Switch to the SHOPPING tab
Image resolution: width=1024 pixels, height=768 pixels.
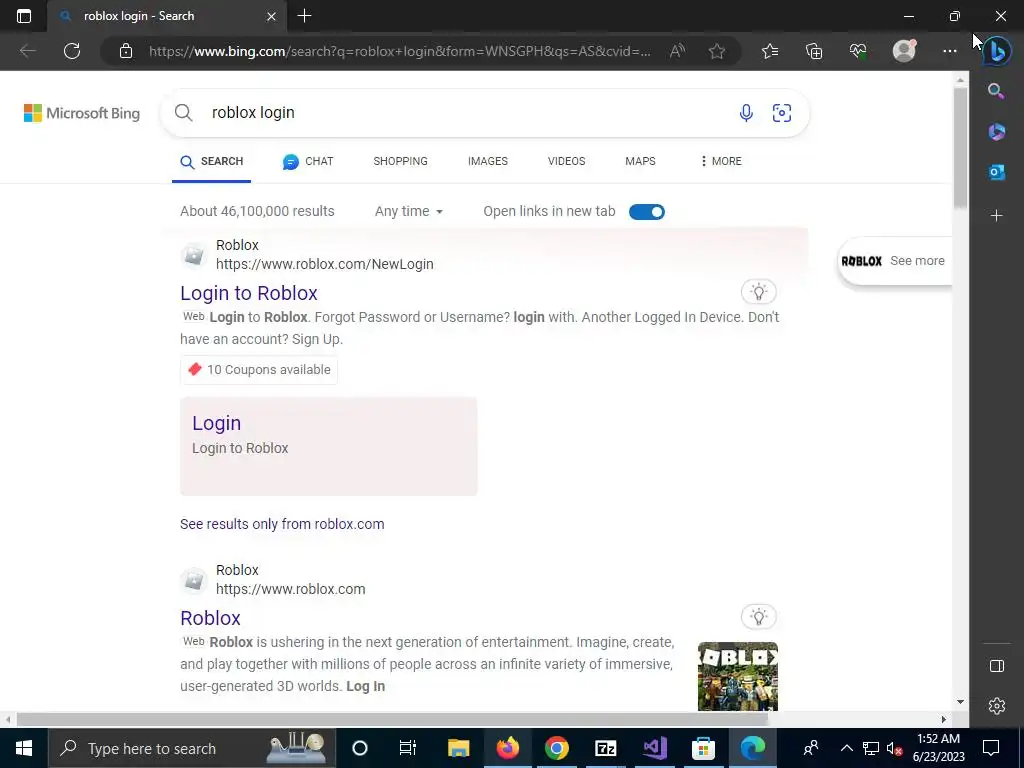click(x=400, y=161)
